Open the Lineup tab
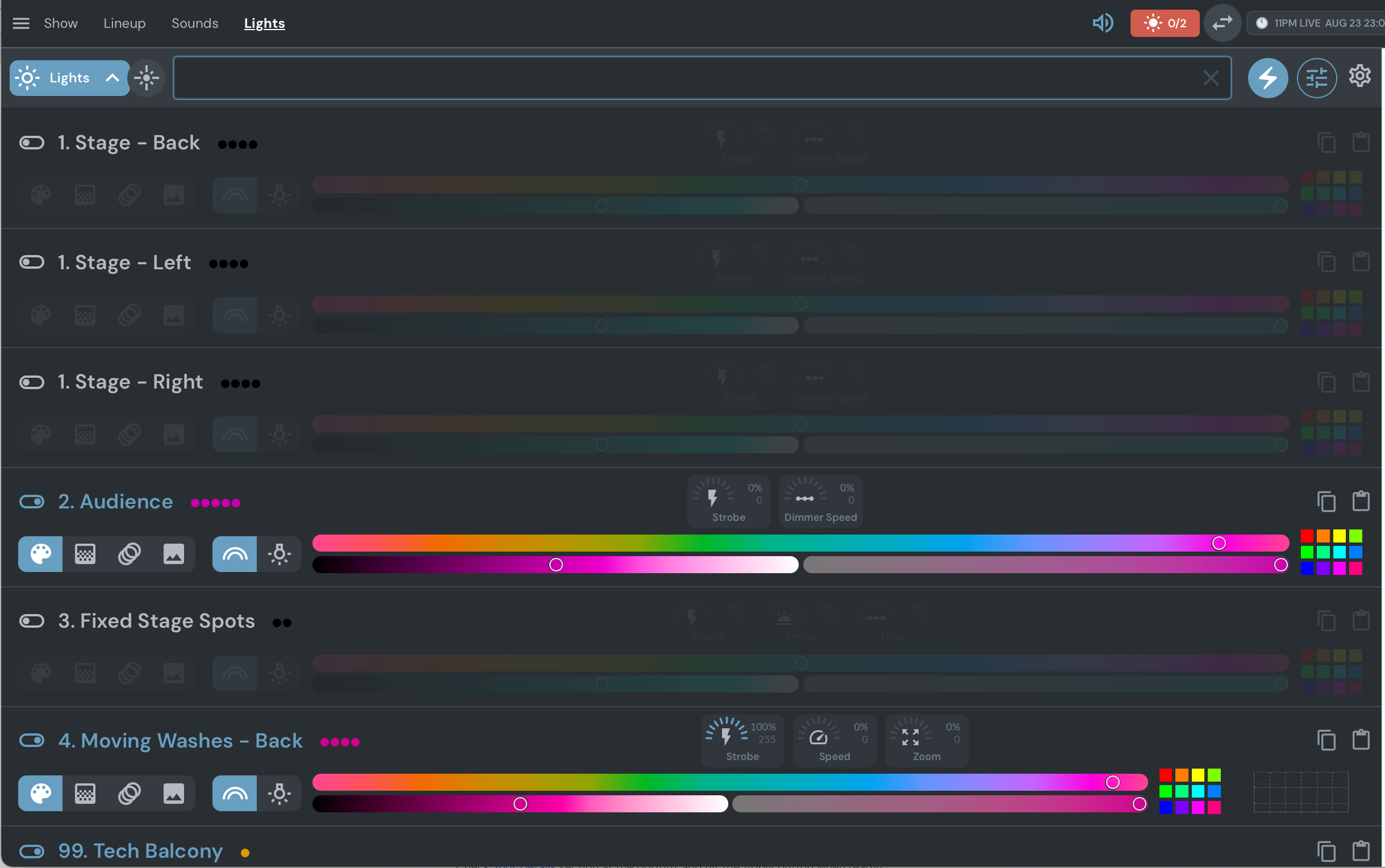This screenshot has width=1385, height=868. pos(124,23)
